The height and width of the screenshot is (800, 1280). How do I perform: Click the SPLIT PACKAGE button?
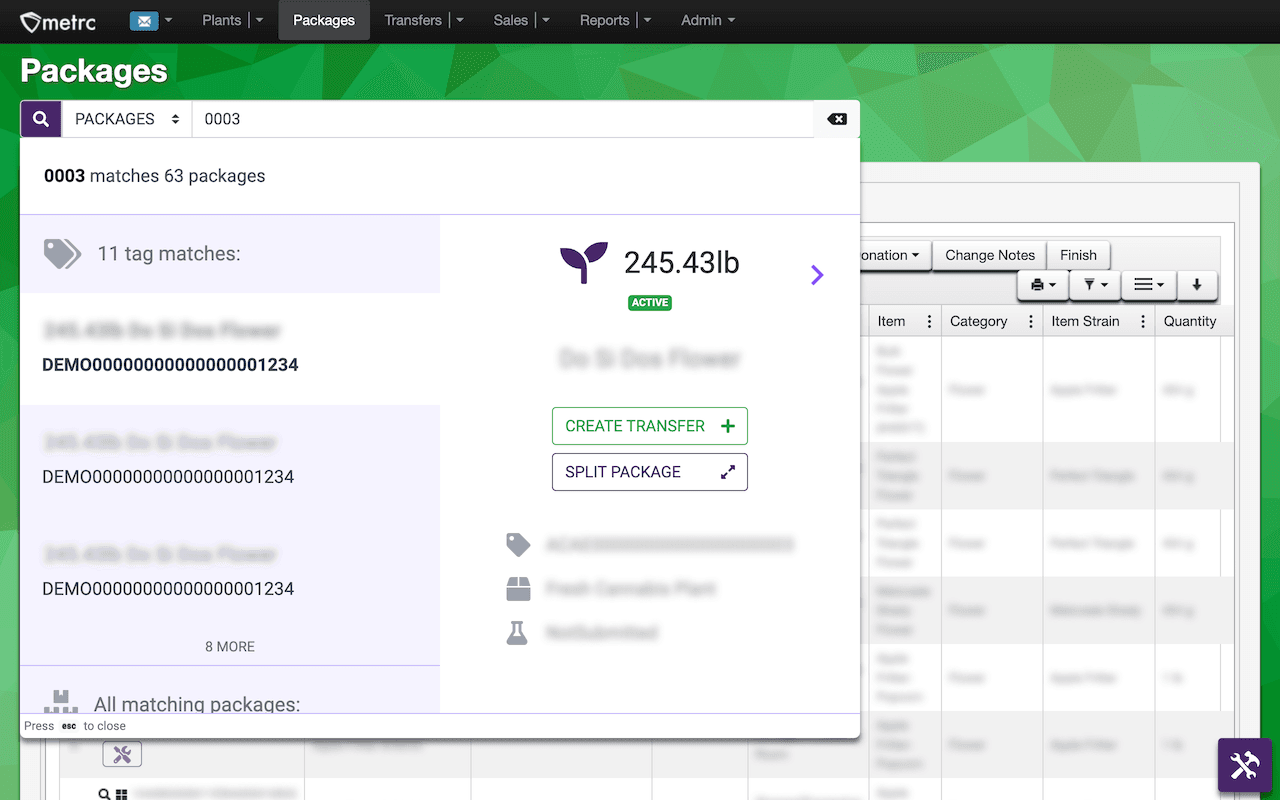(650, 472)
